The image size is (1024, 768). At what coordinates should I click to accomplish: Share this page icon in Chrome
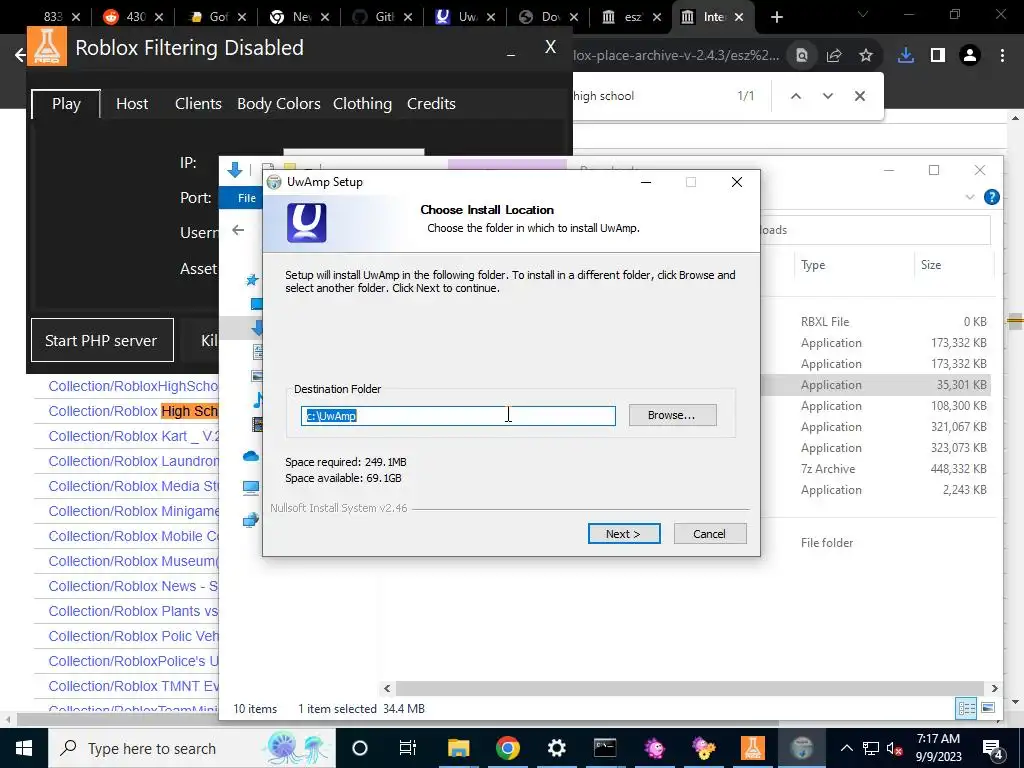834,56
